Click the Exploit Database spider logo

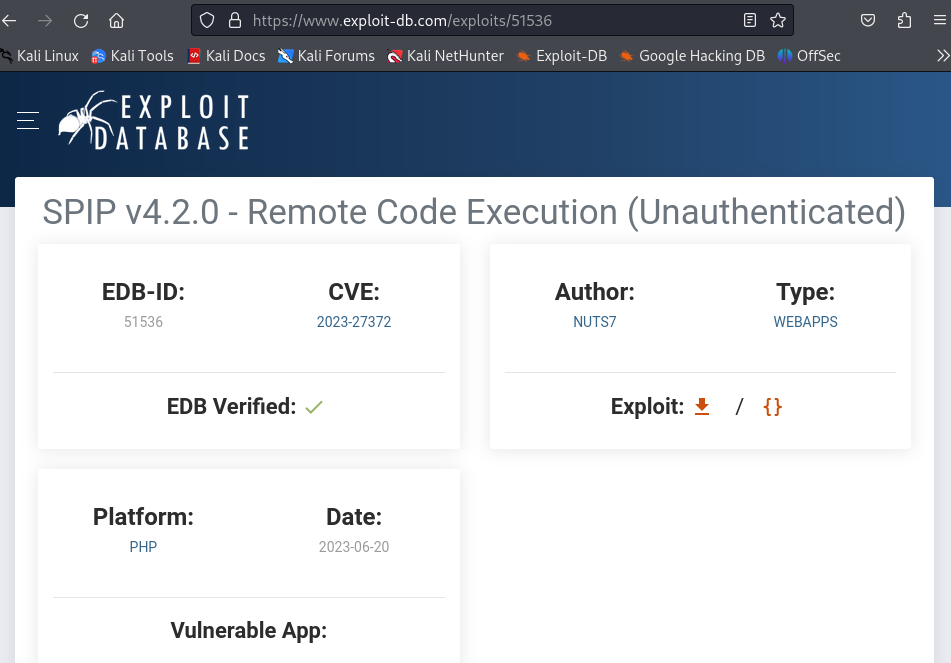pos(153,121)
